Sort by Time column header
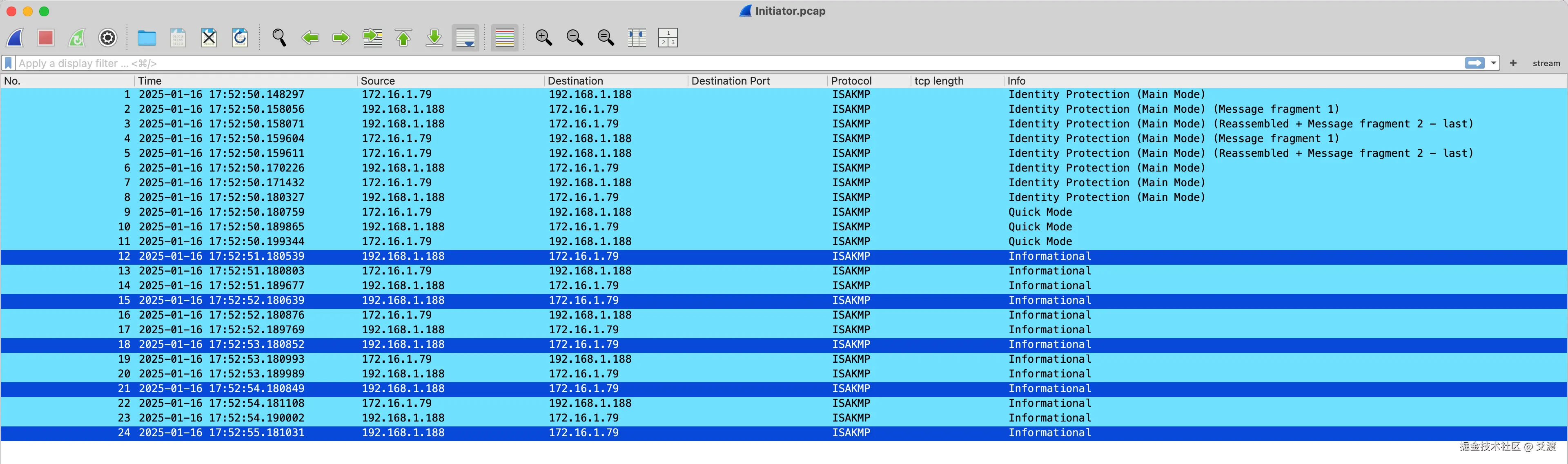1568x464 pixels. click(x=150, y=81)
